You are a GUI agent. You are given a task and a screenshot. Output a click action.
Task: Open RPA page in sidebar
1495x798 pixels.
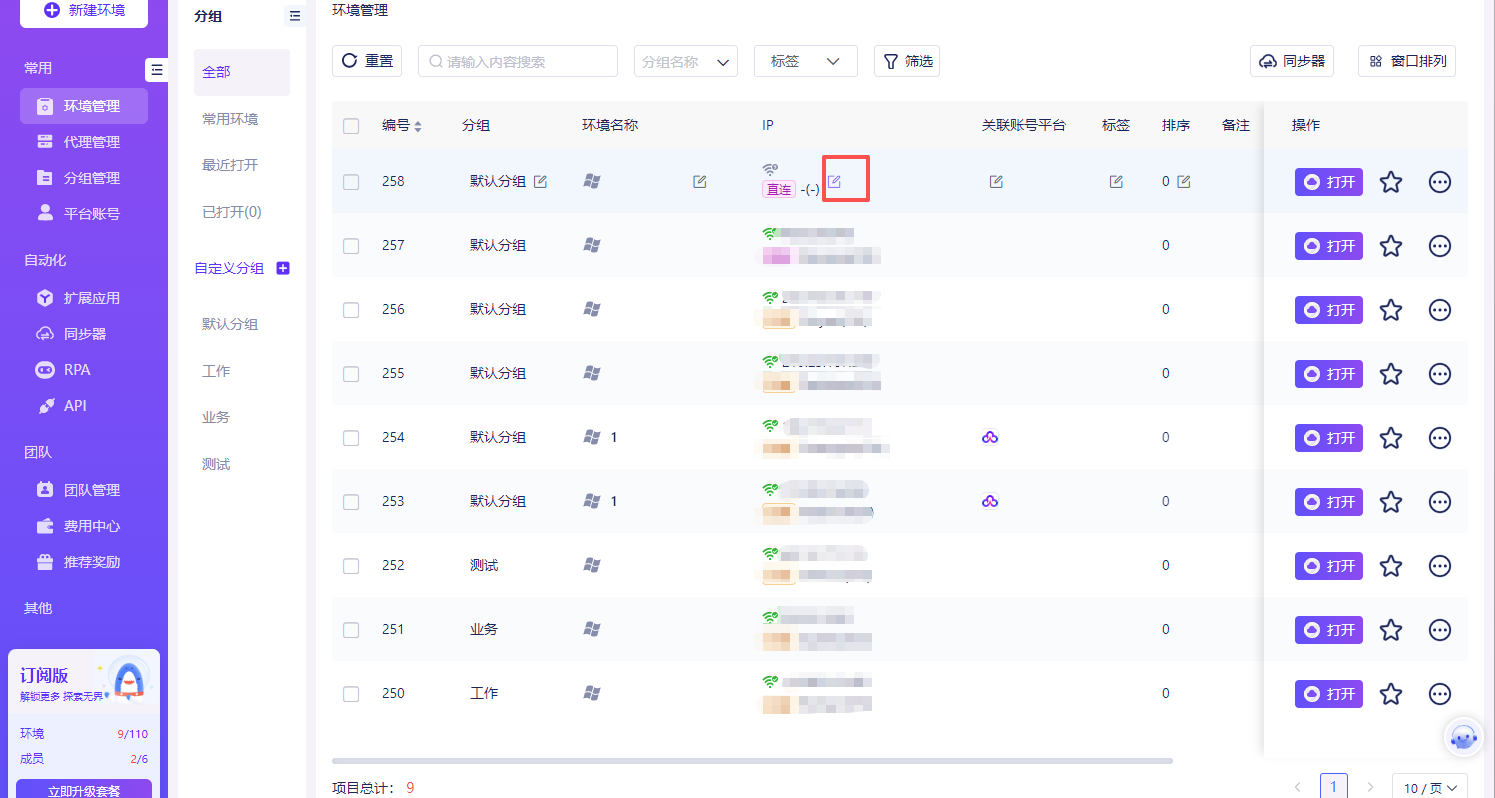(84, 370)
